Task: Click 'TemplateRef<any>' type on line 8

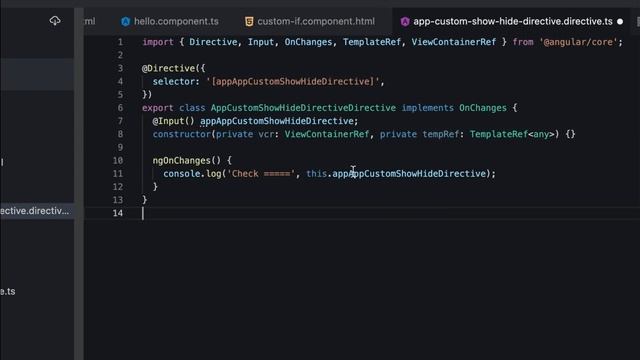Action: click(512, 134)
